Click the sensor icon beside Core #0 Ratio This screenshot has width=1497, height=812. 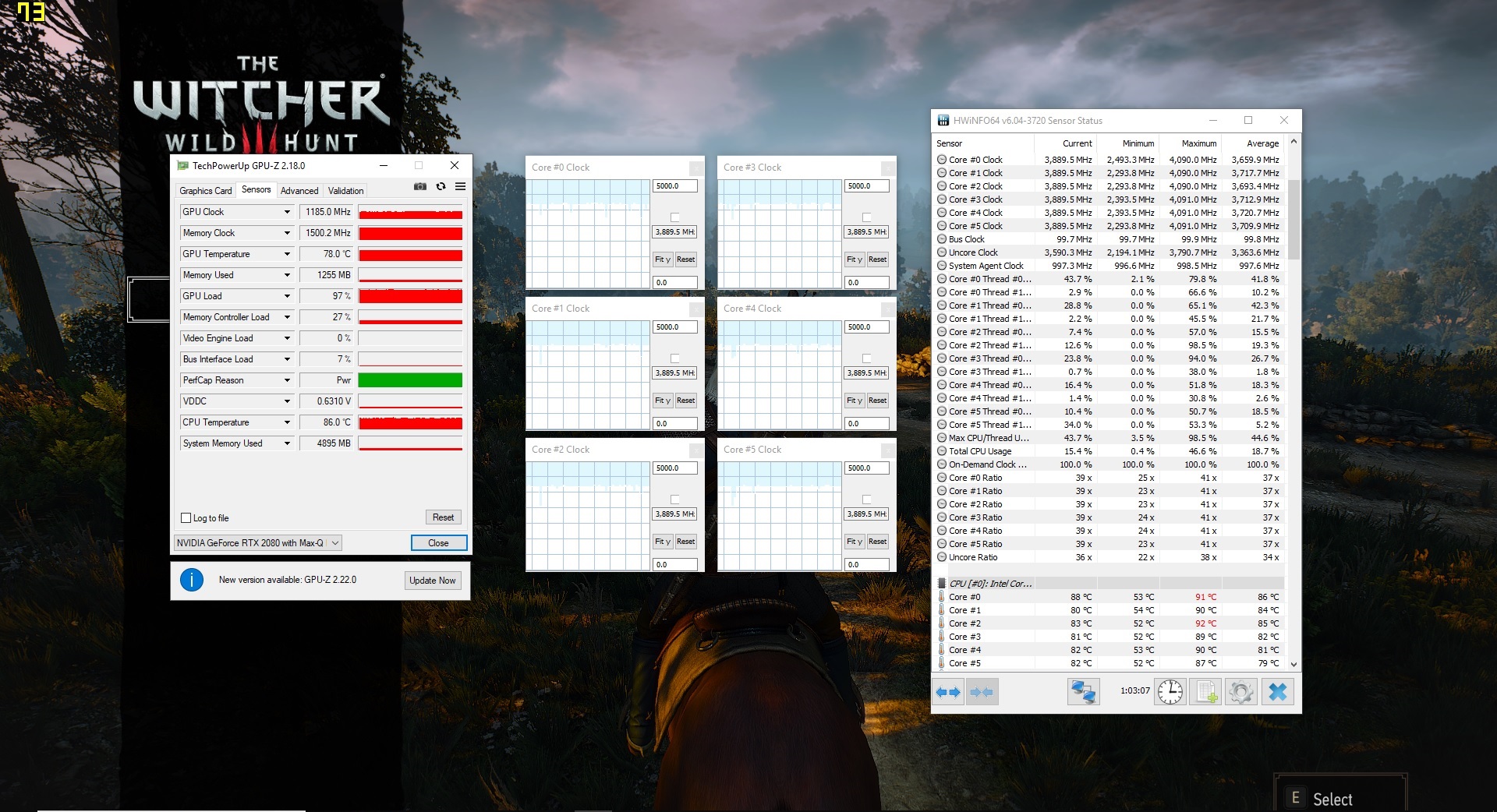(x=942, y=478)
